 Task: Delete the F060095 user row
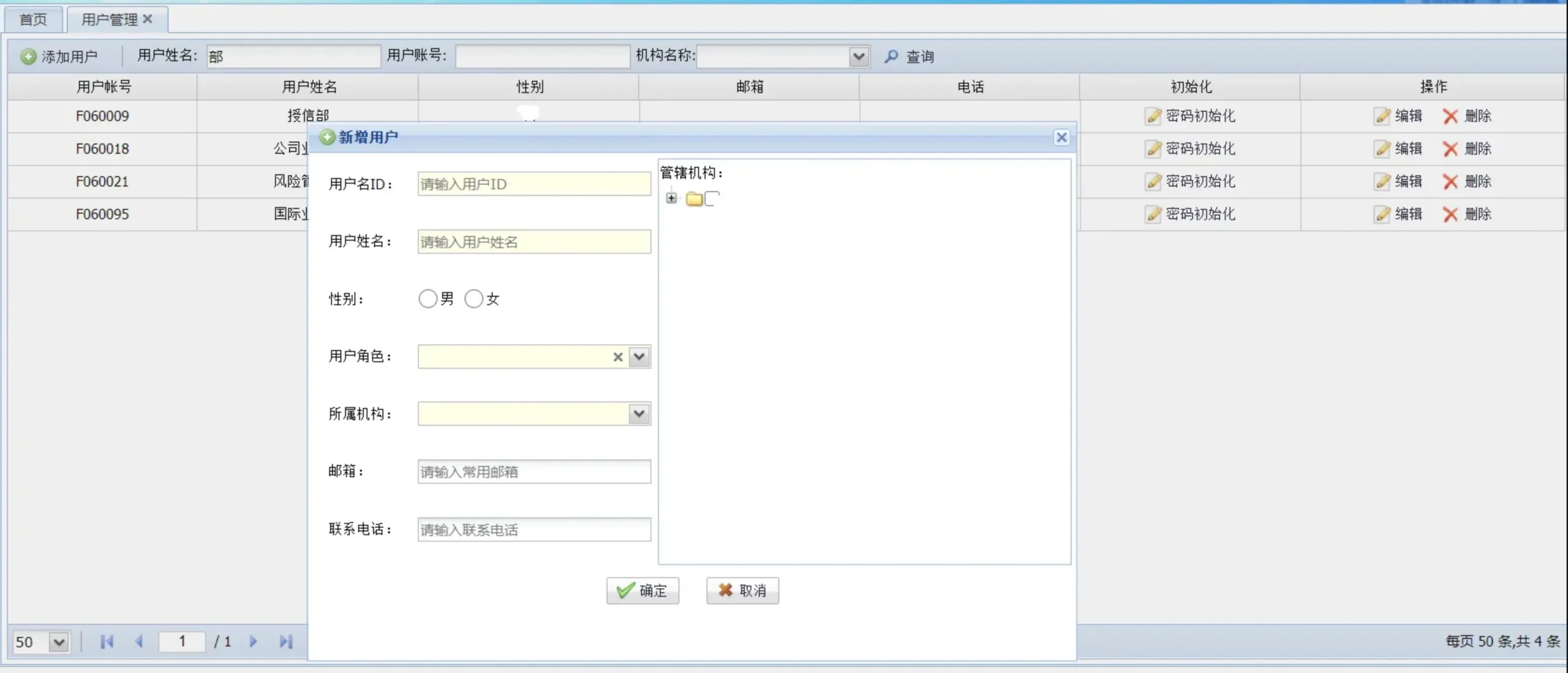(1467, 214)
